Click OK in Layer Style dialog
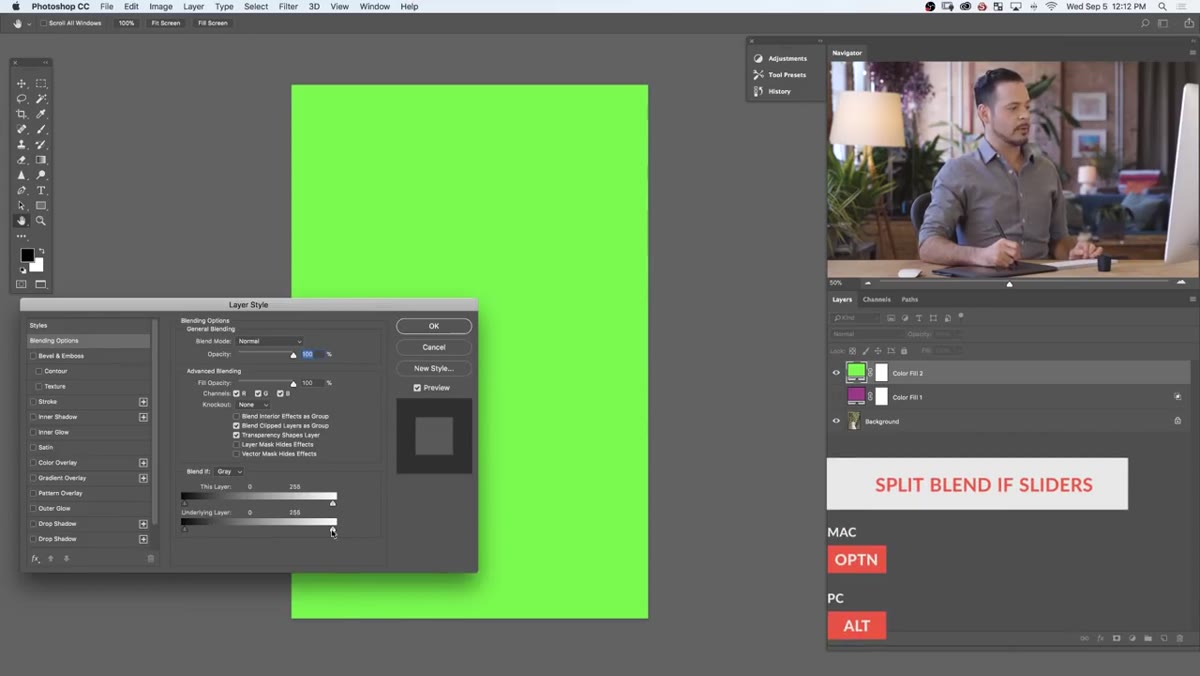The image size is (1200, 676). pos(434,326)
